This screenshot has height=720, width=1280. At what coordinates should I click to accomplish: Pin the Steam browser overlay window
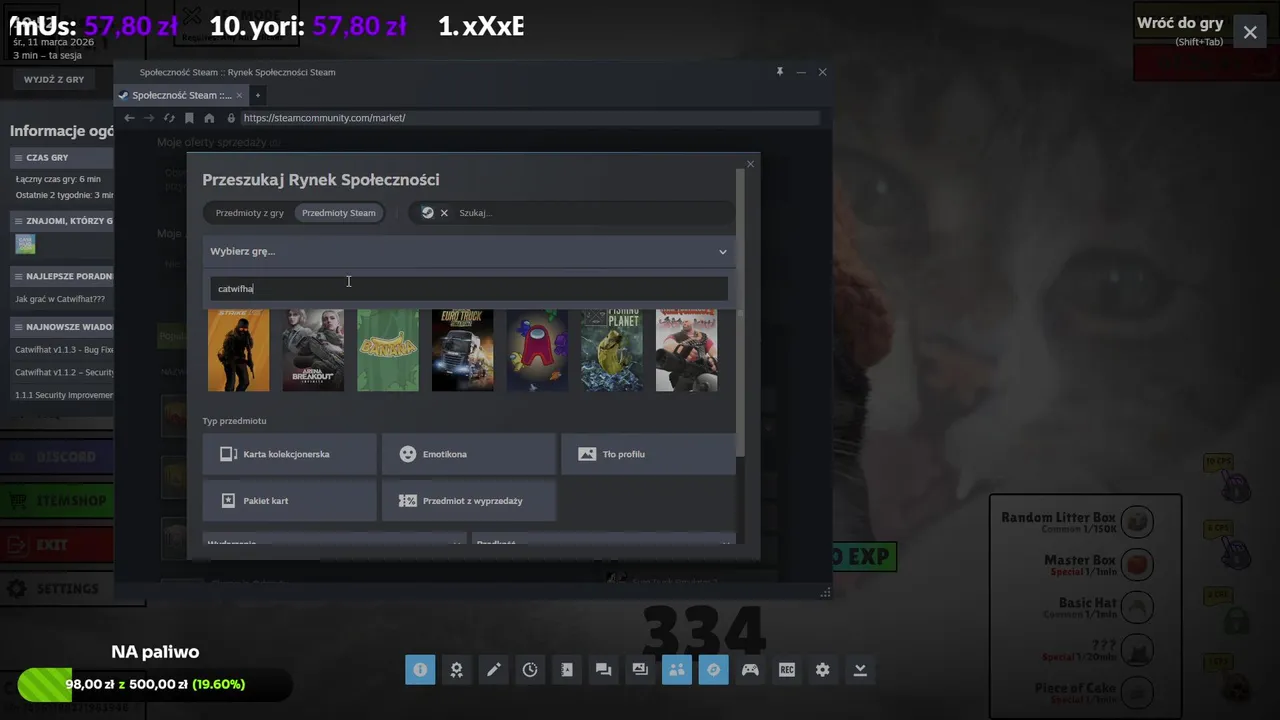pyautogui.click(x=779, y=72)
